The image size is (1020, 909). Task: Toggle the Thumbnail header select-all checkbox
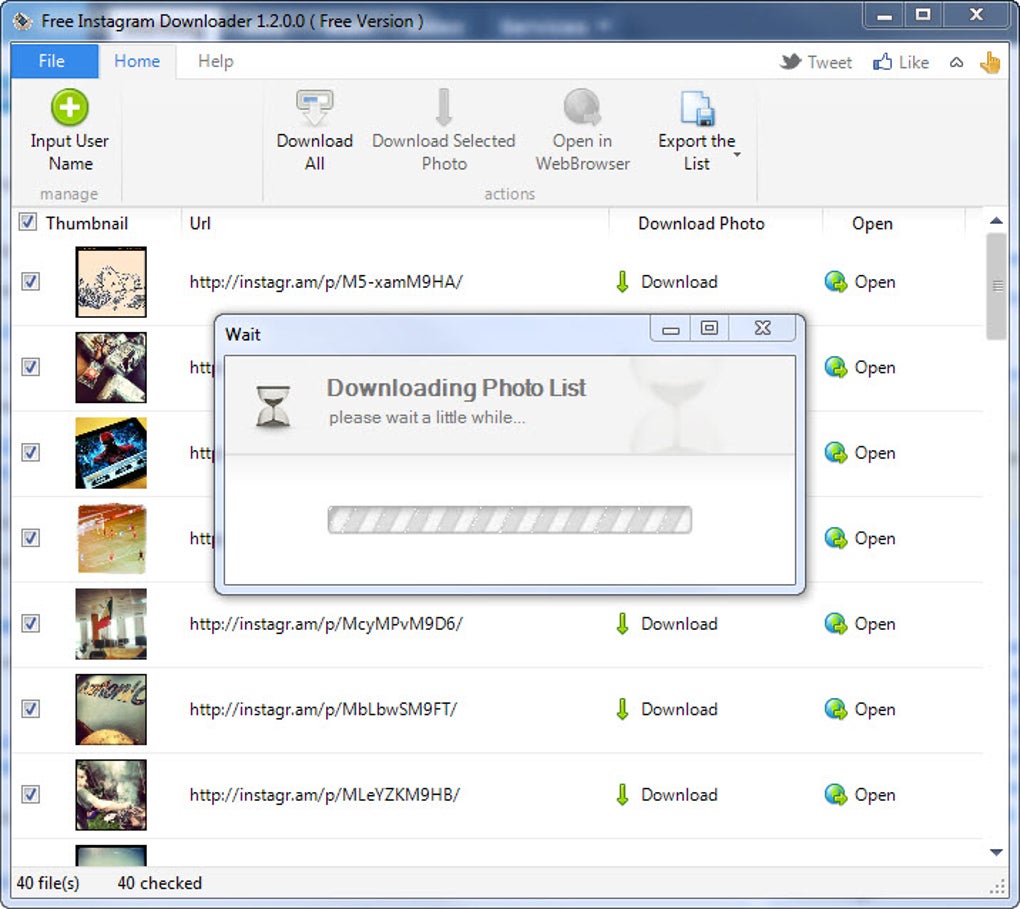click(27, 222)
